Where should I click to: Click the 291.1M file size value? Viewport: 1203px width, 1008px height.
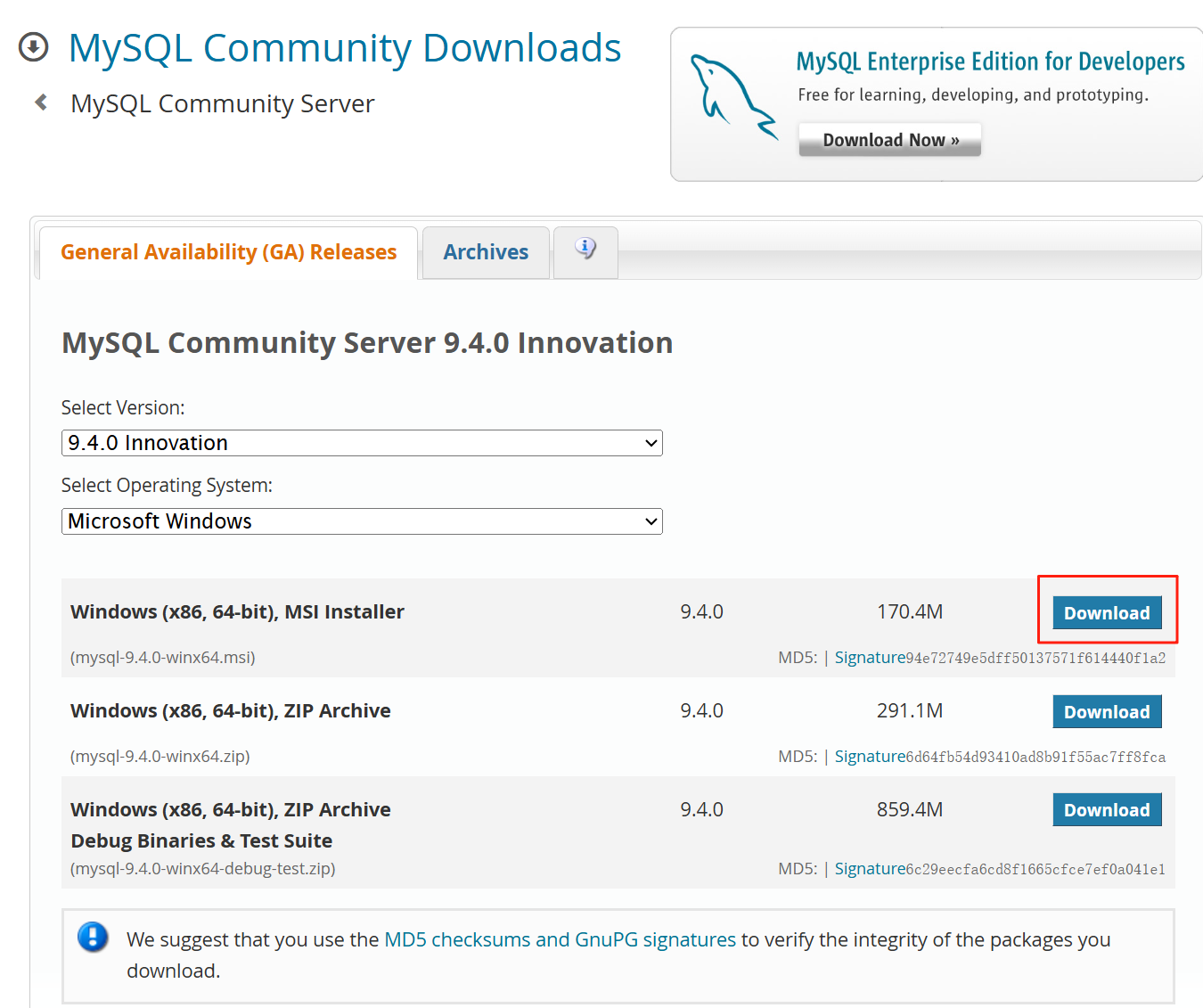(x=910, y=711)
